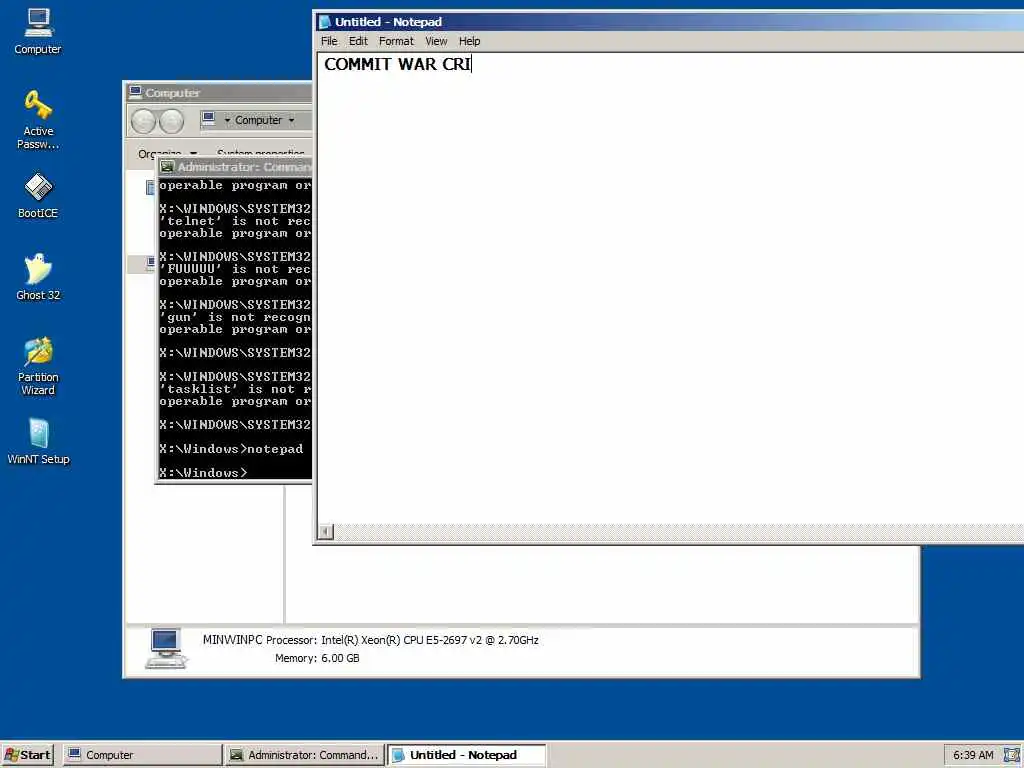The width and height of the screenshot is (1024, 768).
Task: Click the Computer window title bar icon
Action: click(x=135, y=92)
